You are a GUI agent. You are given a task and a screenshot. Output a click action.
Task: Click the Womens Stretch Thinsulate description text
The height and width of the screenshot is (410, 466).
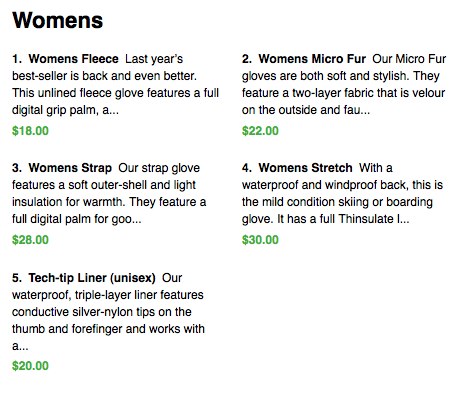[342, 194]
